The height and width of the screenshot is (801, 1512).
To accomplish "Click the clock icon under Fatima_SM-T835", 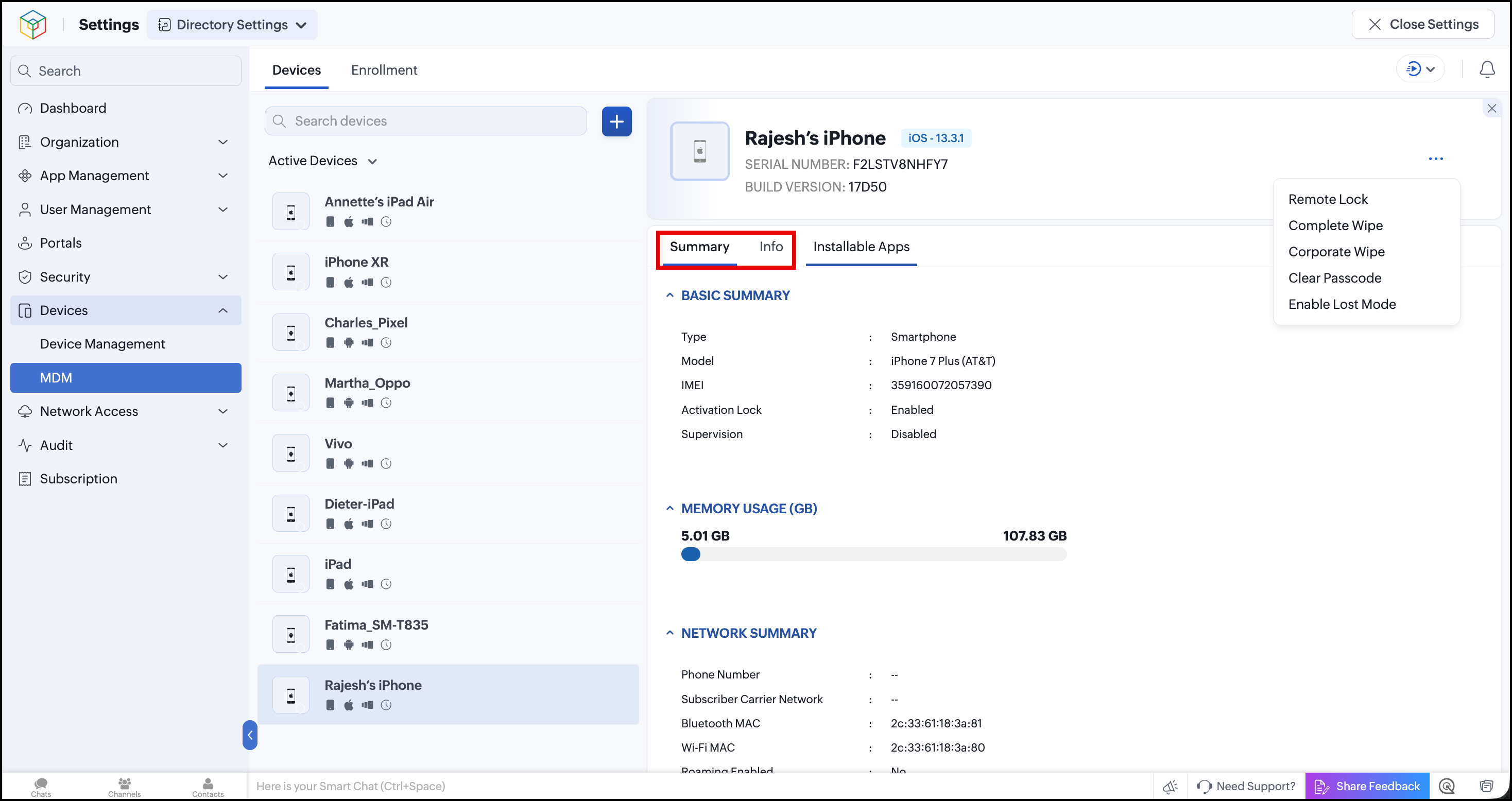I will [386, 645].
